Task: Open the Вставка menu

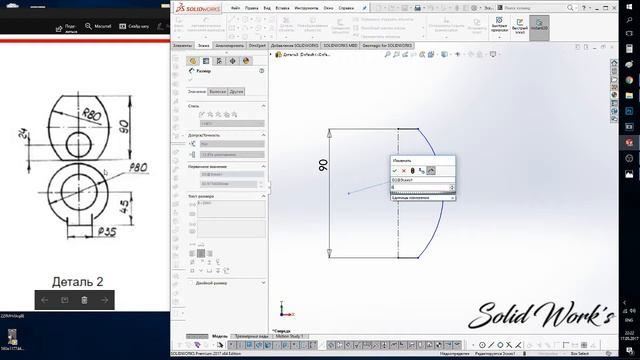Action: click(282, 8)
